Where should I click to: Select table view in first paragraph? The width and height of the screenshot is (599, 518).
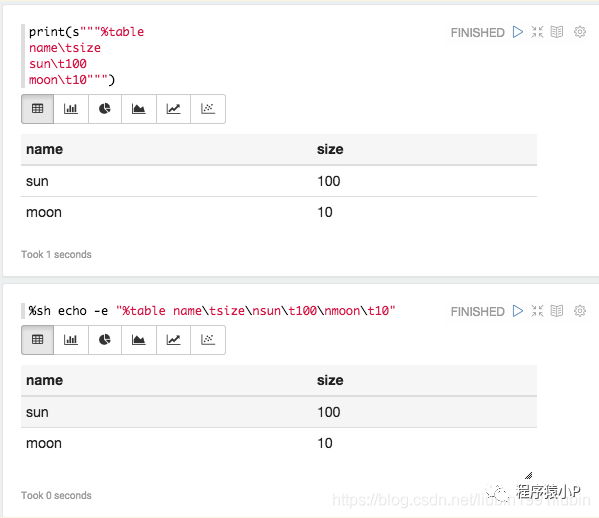[37, 109]
